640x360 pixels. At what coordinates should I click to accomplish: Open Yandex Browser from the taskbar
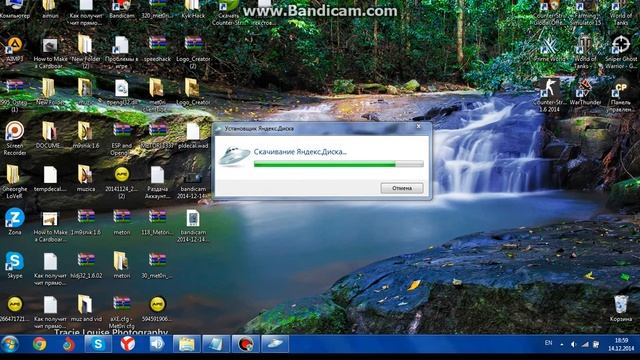coord(128,344)
